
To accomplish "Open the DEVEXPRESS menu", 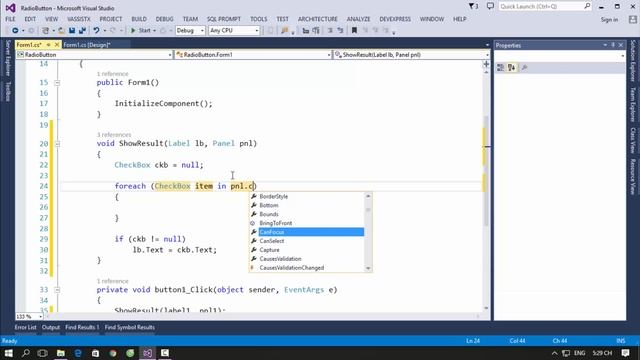I will click(x=395, y=19).
